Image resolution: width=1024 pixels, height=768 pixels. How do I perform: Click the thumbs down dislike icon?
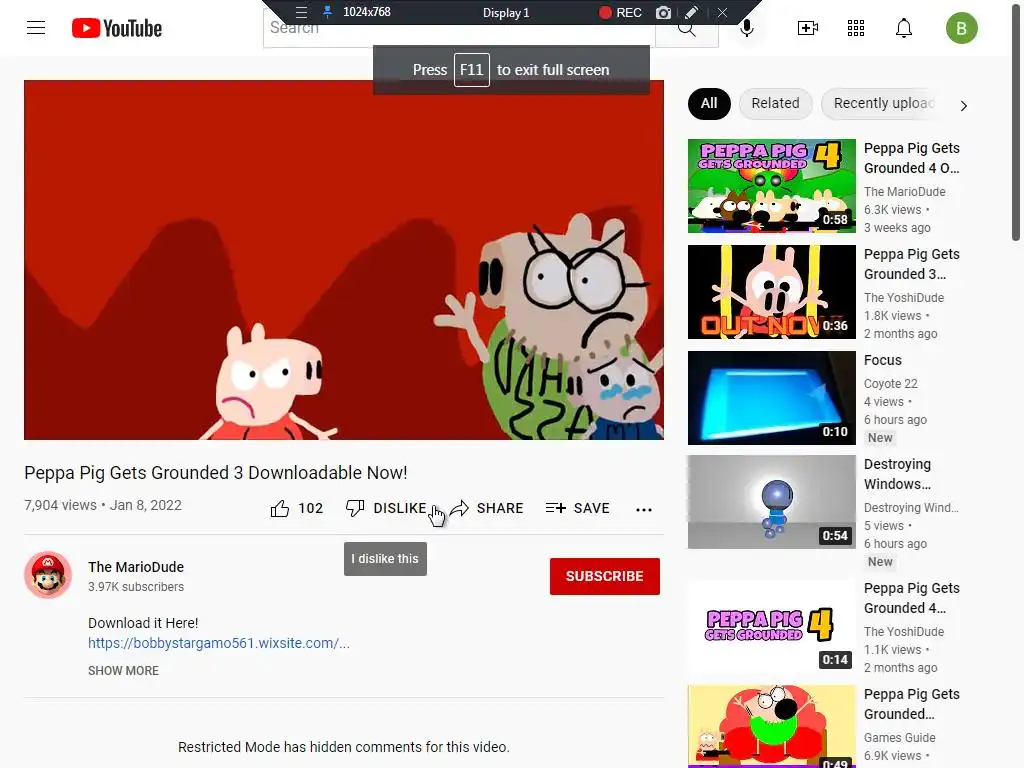(x=355, y=508)
